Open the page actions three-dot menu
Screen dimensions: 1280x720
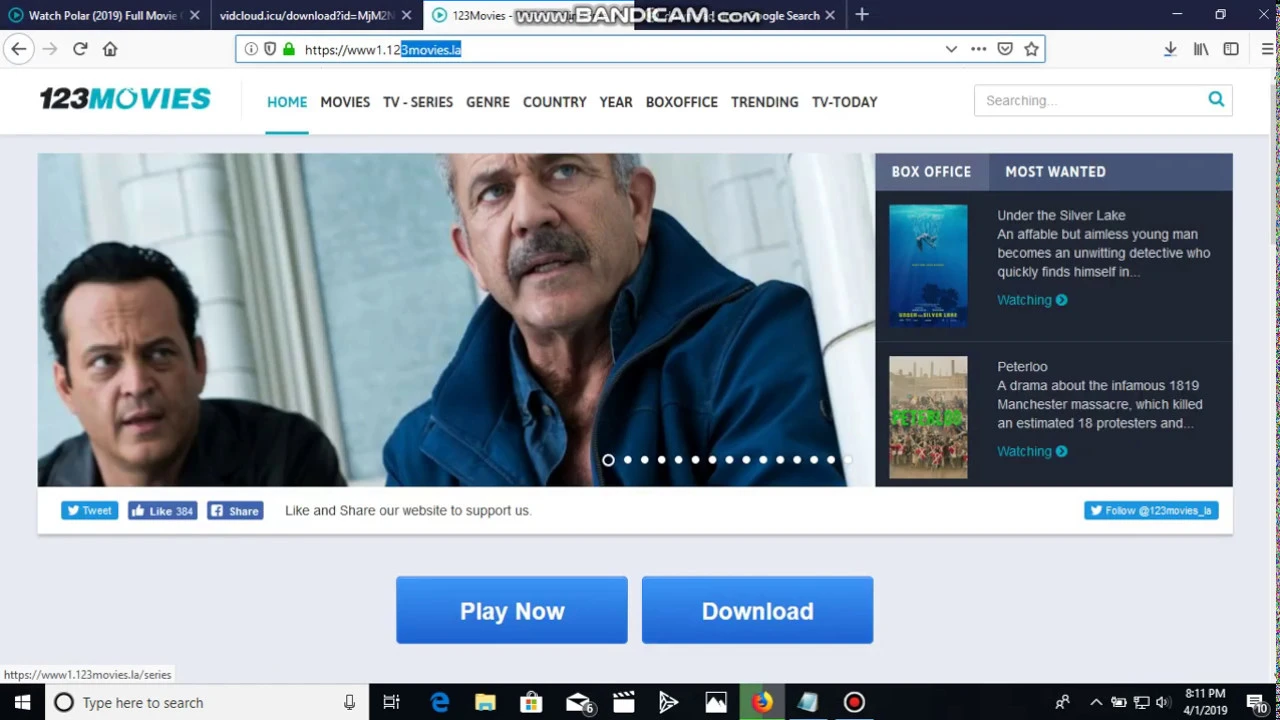click(x=978, y=49)
